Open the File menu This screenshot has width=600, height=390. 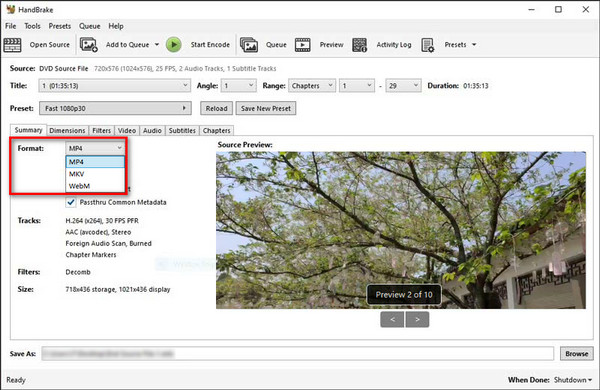click(10, 26)
